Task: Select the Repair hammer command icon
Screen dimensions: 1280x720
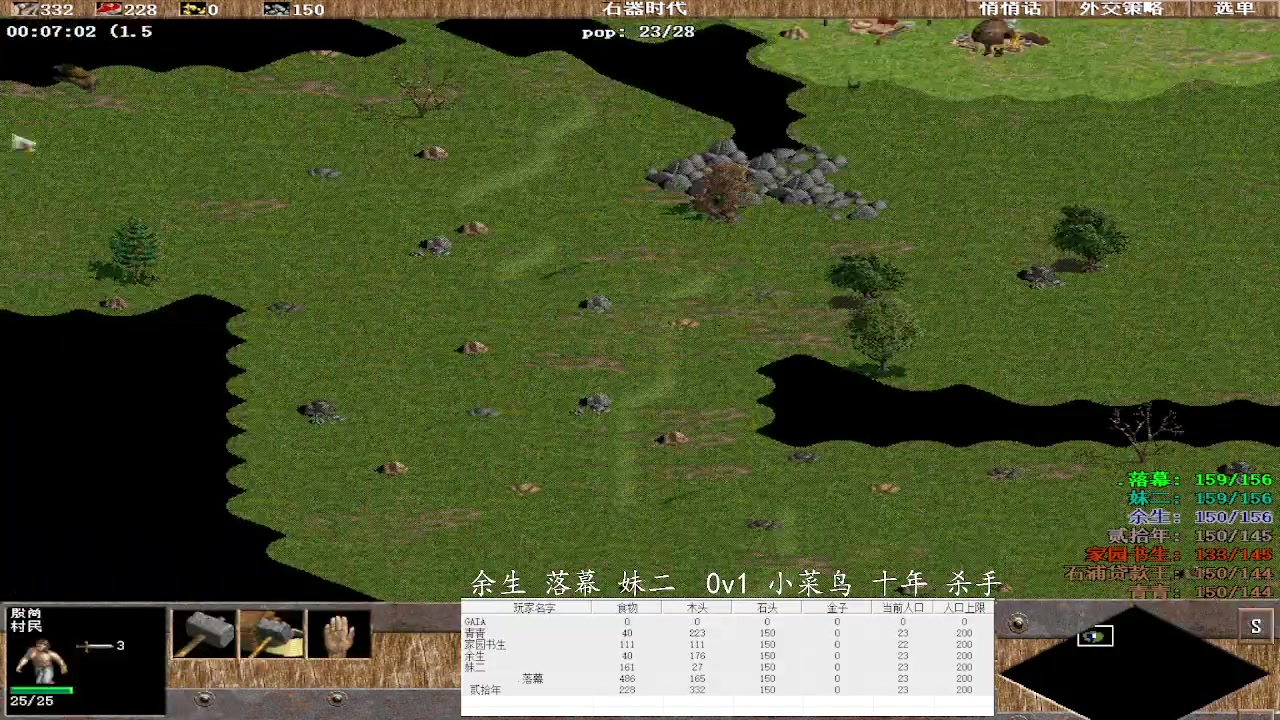Action: 271,633
